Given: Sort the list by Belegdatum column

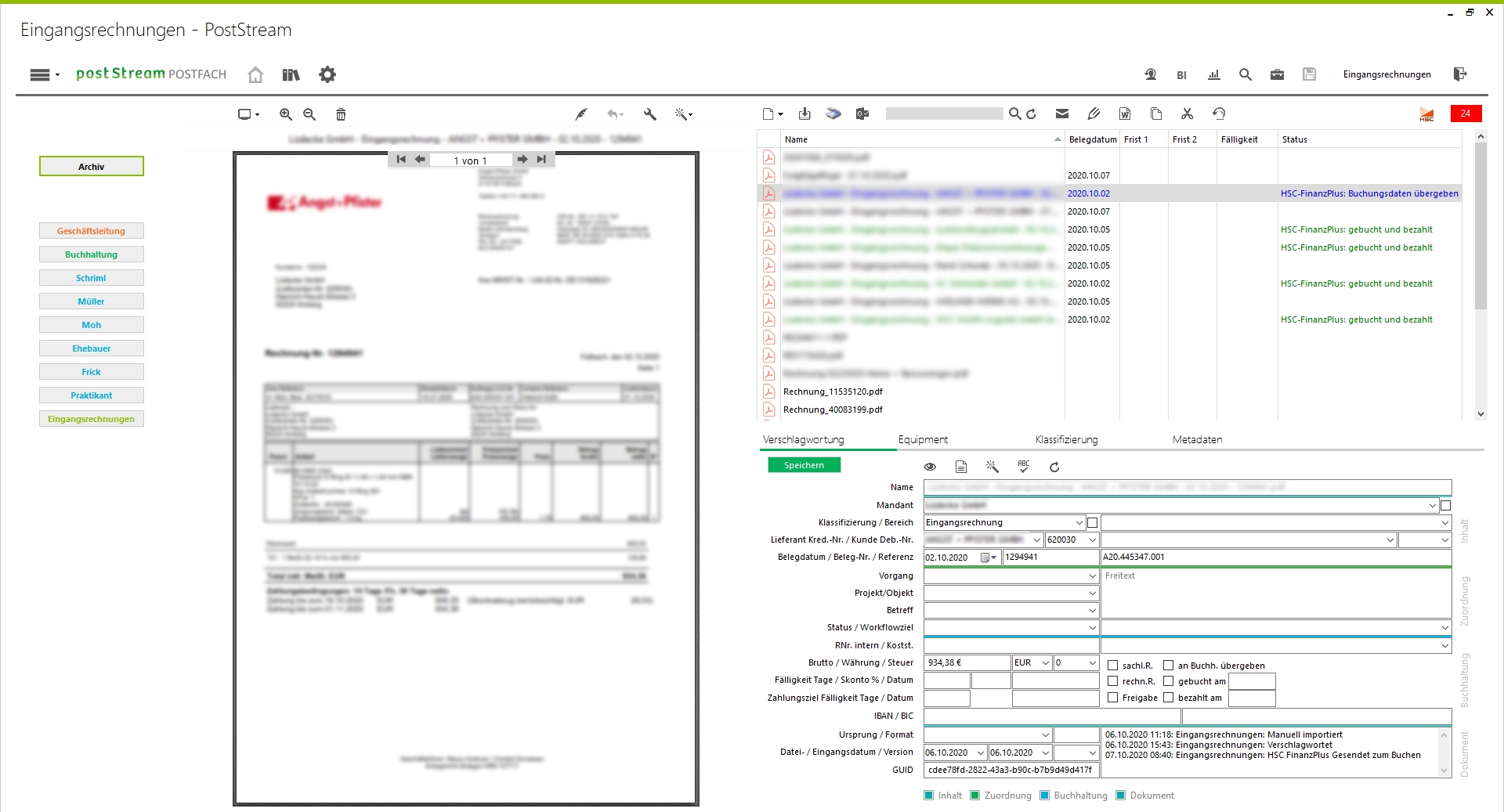Looking at the screenshot, I should [1093, 139].
